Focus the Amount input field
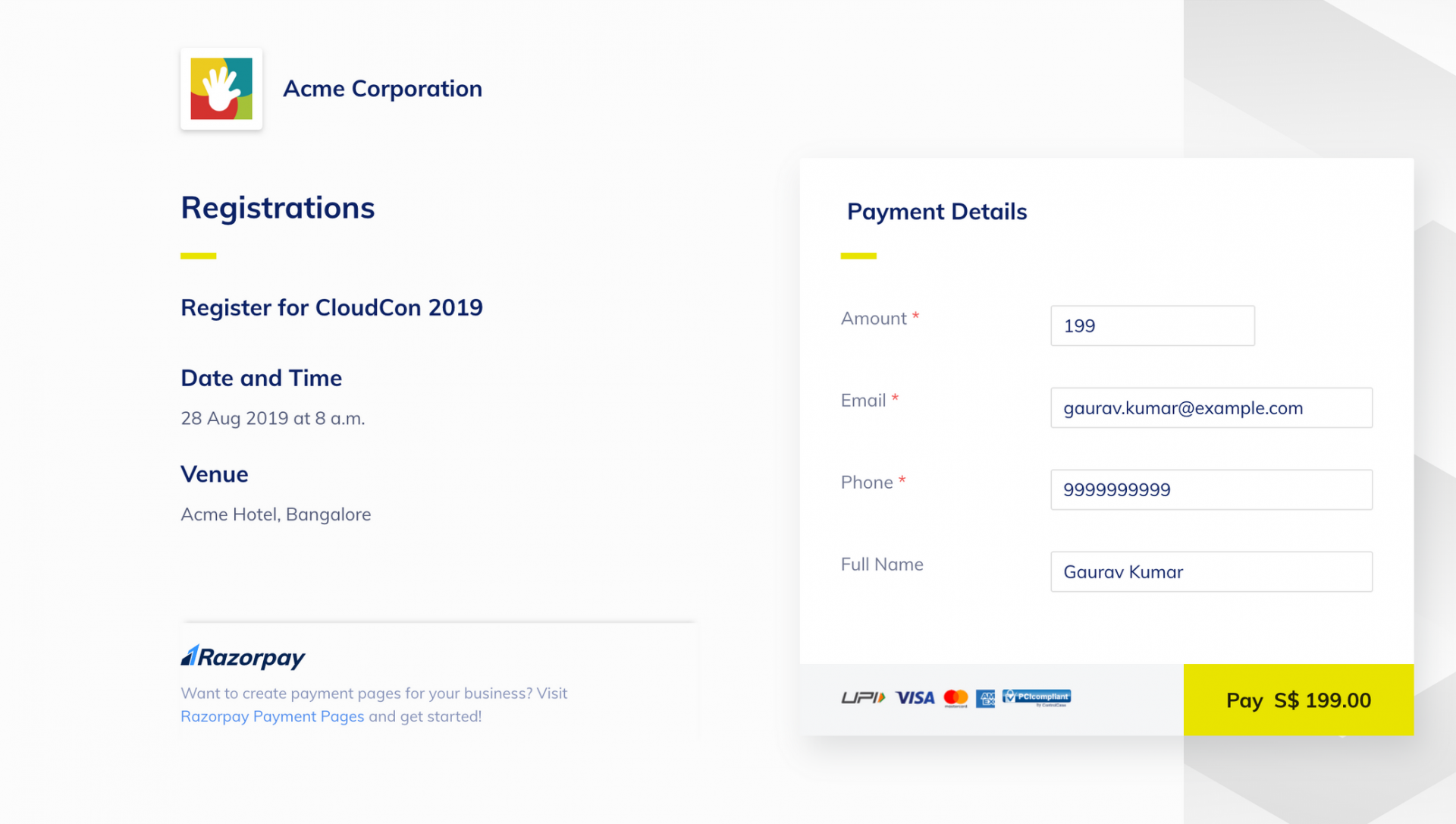 coord(1153,326)
